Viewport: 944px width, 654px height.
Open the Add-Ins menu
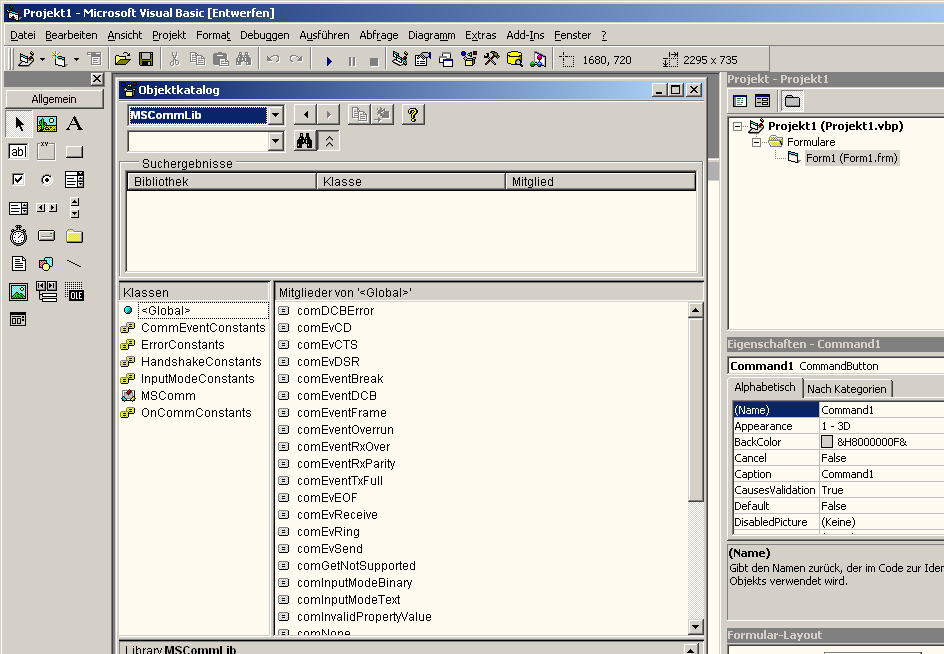[525, 35]
